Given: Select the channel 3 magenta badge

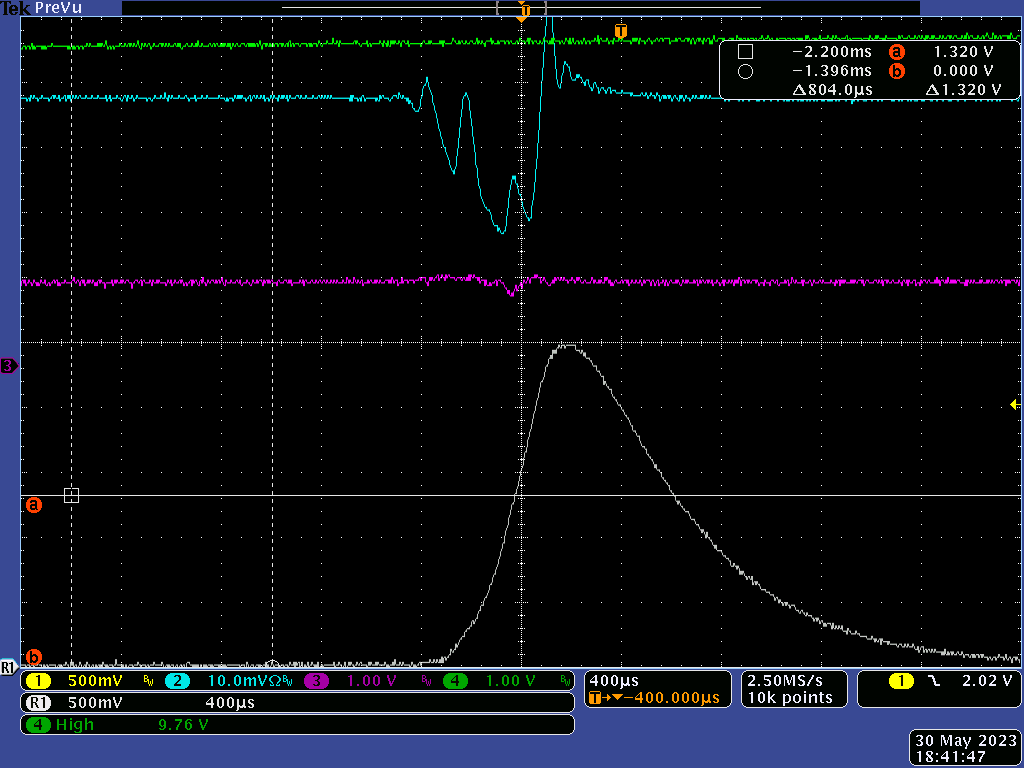Looking at the screenshot, I should (x=317, y=681).
